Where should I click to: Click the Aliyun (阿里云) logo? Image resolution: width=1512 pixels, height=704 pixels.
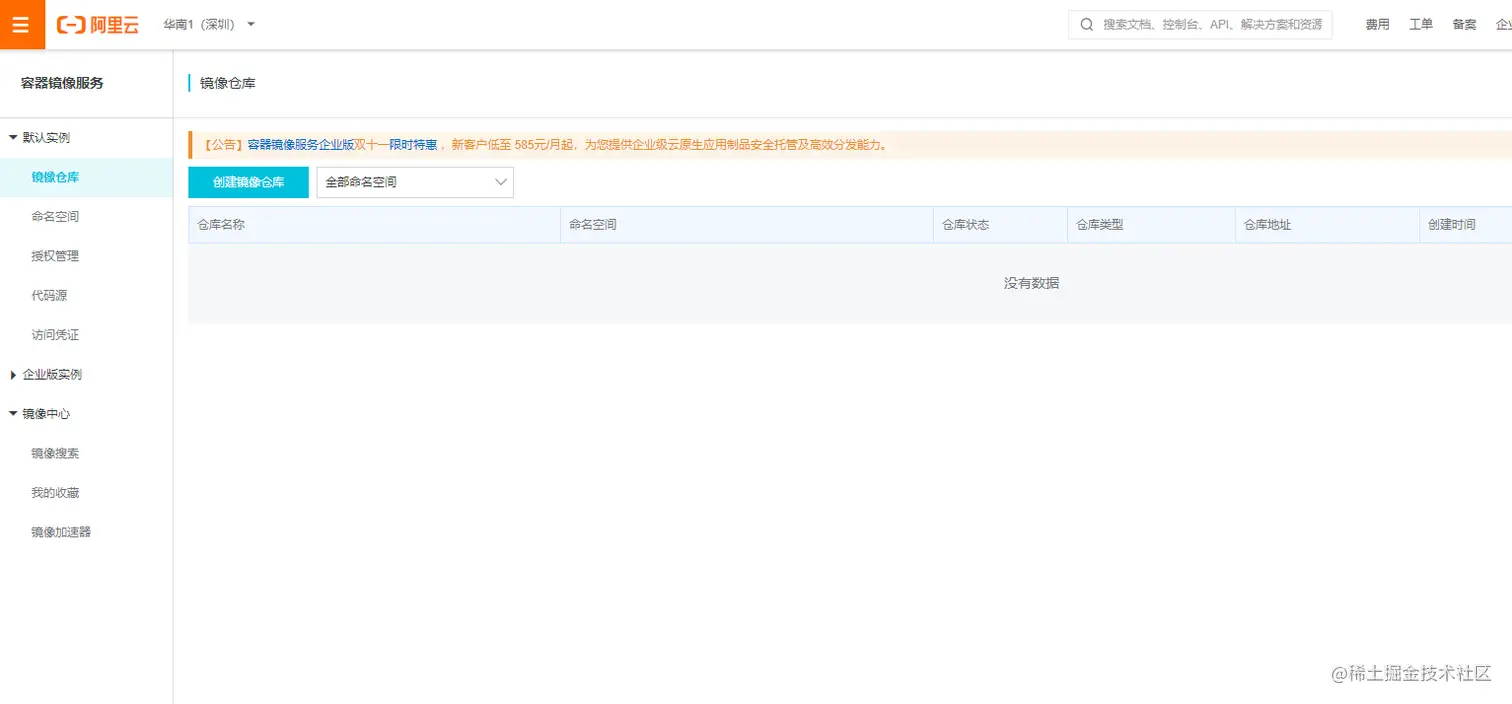tap(97, 24)
